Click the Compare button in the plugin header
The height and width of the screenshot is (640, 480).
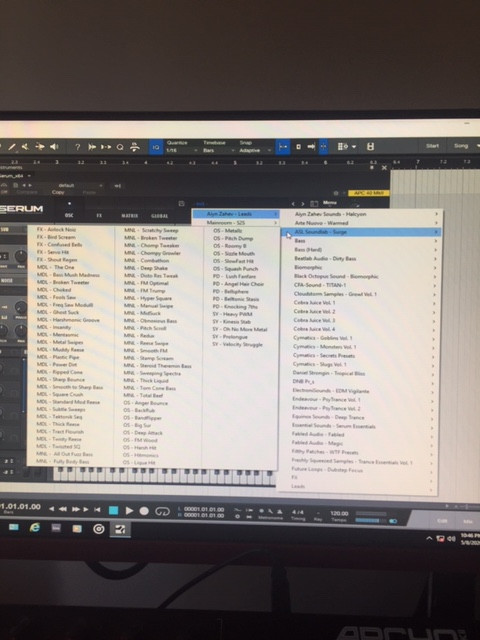[x=27, y=192]
